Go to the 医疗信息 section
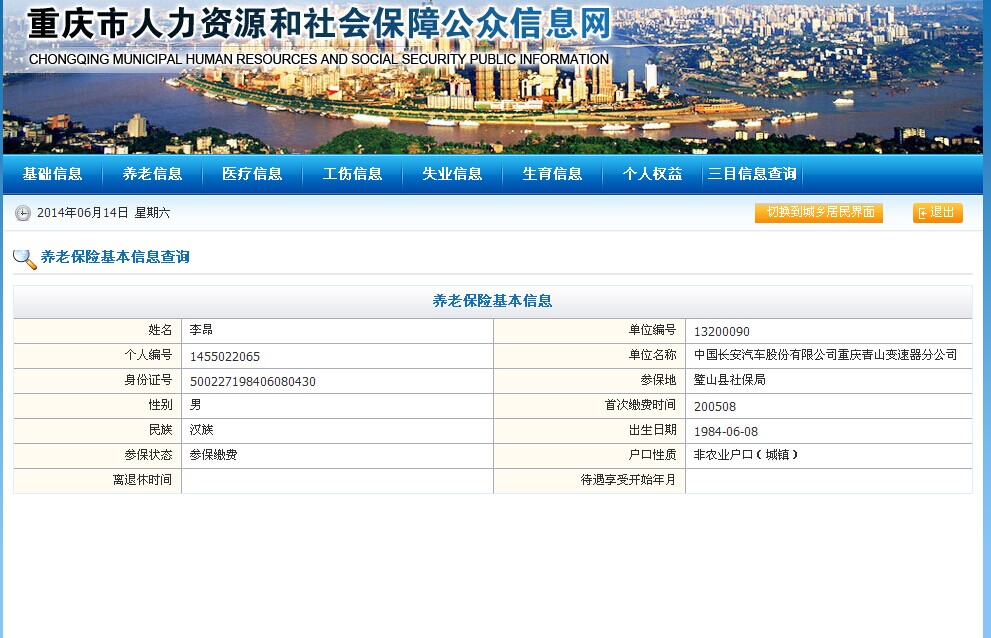Screen dimensions: 991x638 pos(252,174)
